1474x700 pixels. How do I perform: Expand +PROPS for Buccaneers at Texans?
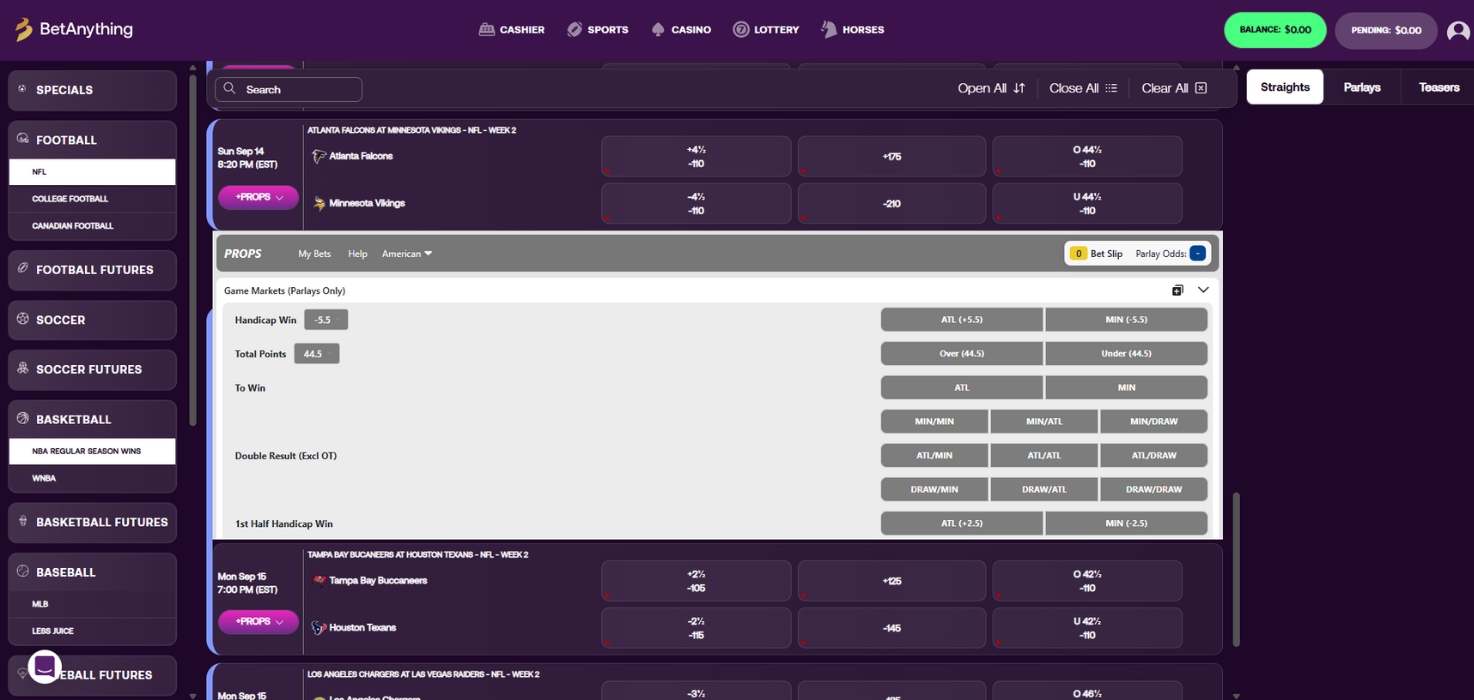[x=258, y=621]
